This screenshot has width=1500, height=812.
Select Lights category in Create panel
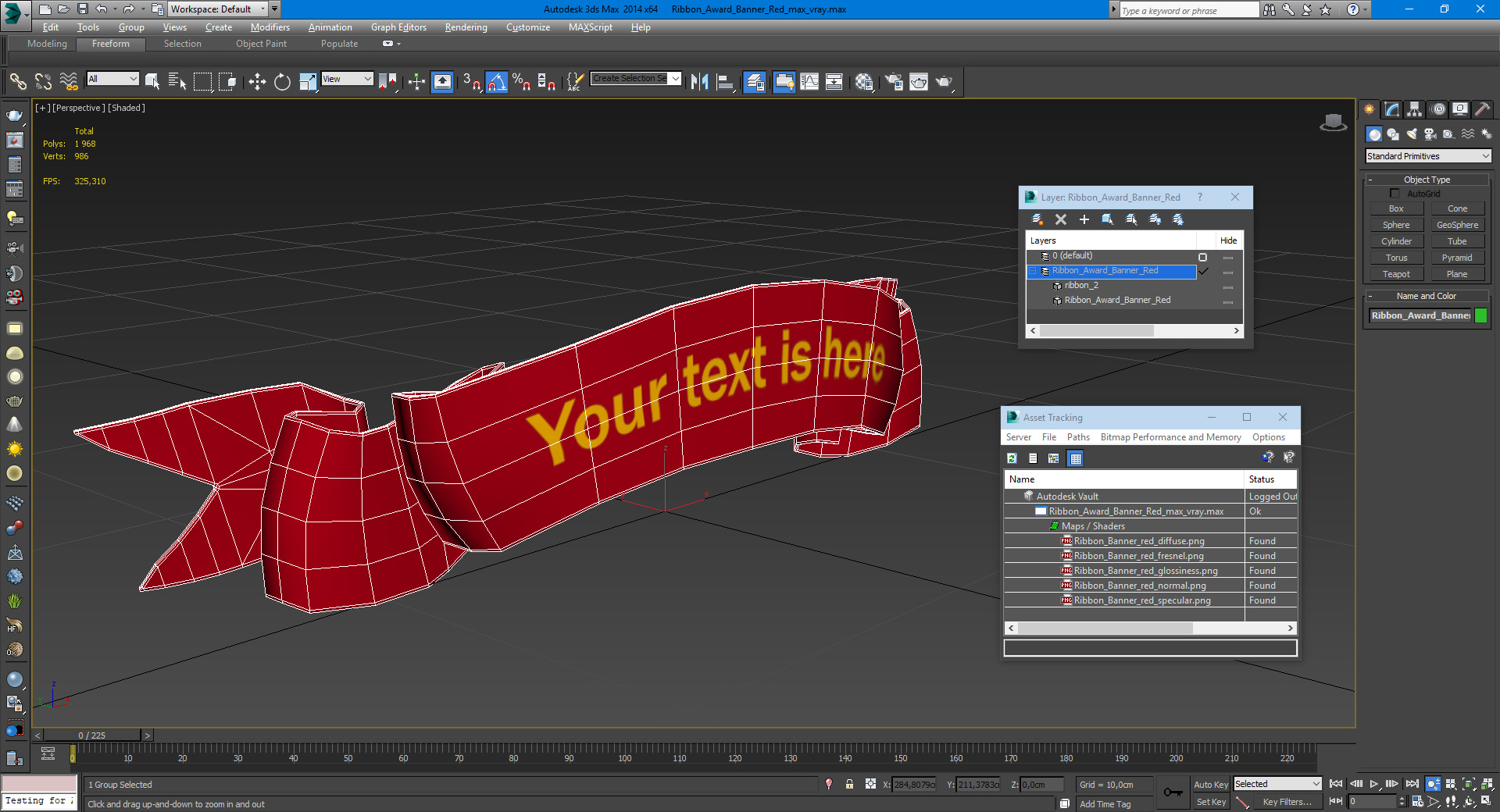[1412, 134]
